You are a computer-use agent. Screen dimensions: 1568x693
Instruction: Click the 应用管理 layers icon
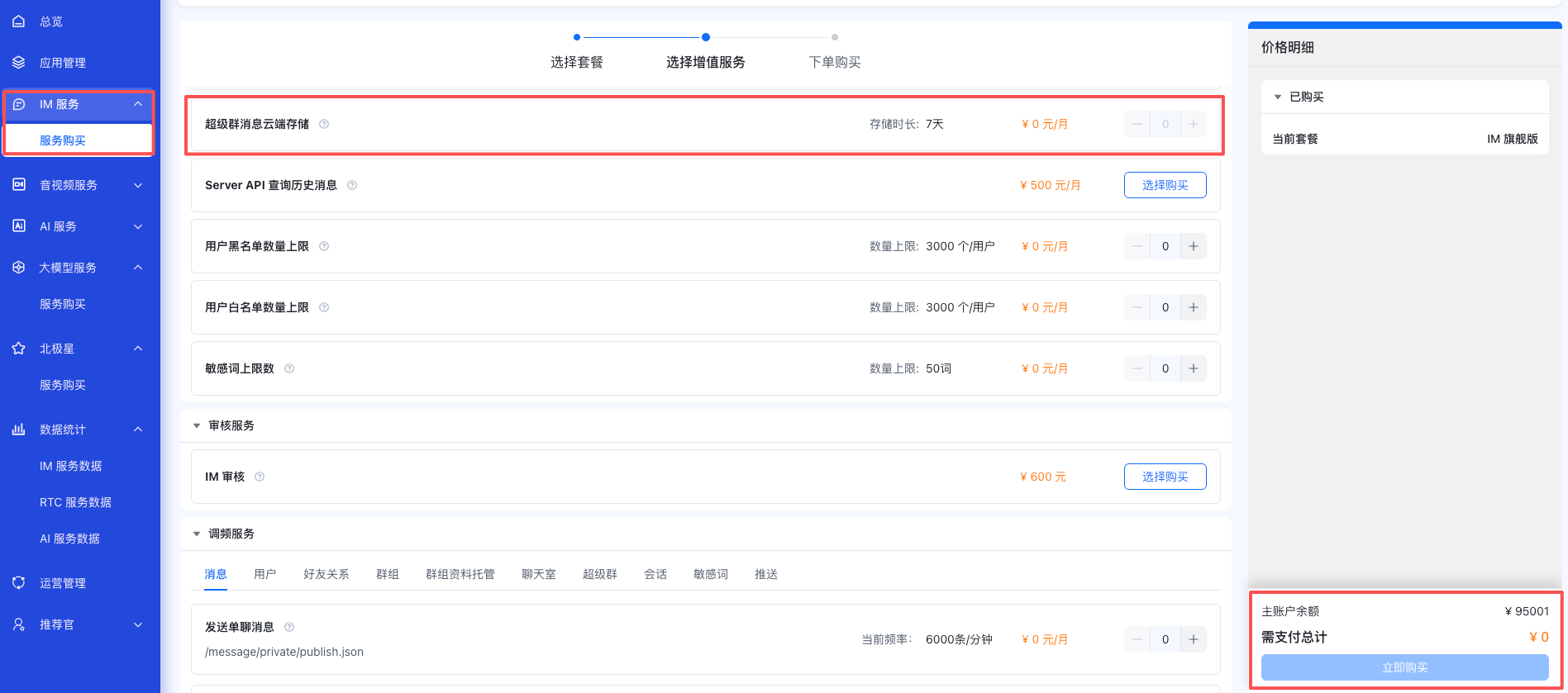click(19, 63)
